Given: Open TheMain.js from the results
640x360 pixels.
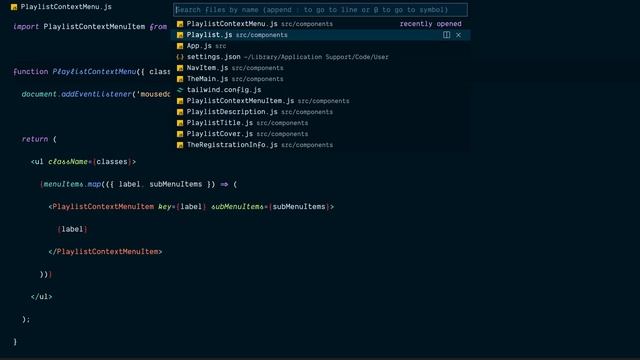Looking at the screenshot, I should (x=320, y=79).
